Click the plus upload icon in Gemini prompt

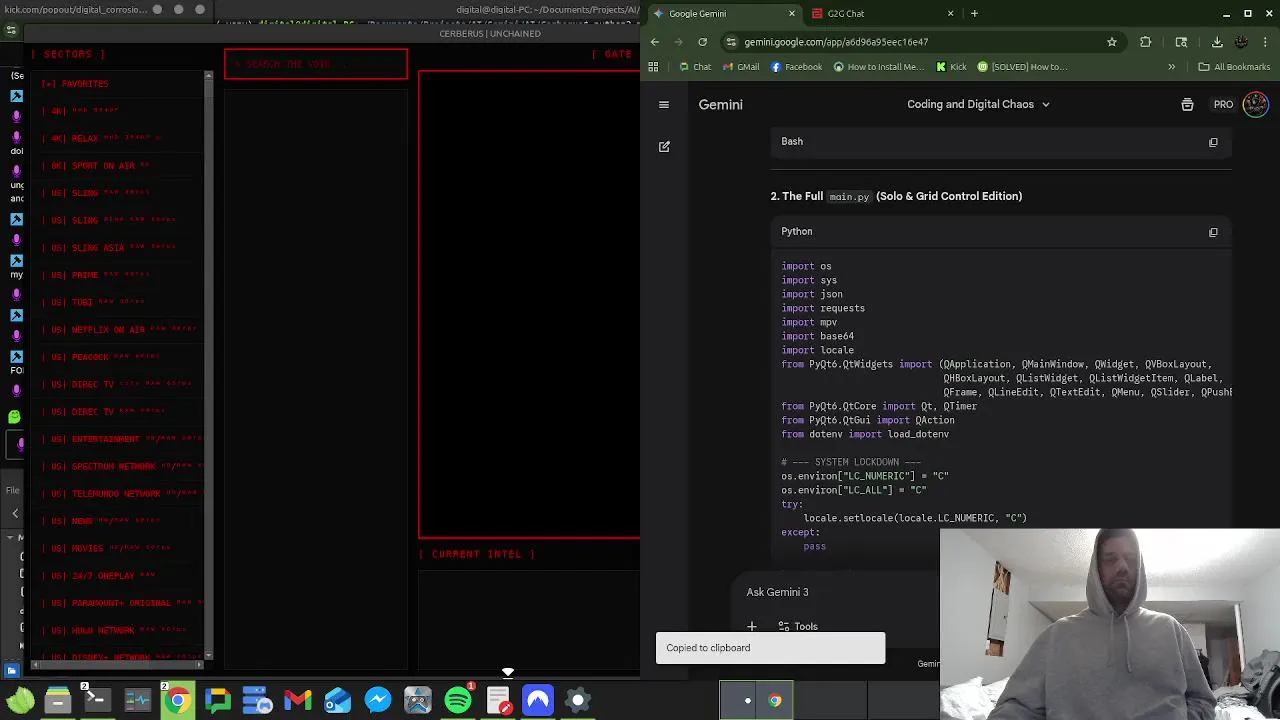pyautogui.click(x=752, y=627)
